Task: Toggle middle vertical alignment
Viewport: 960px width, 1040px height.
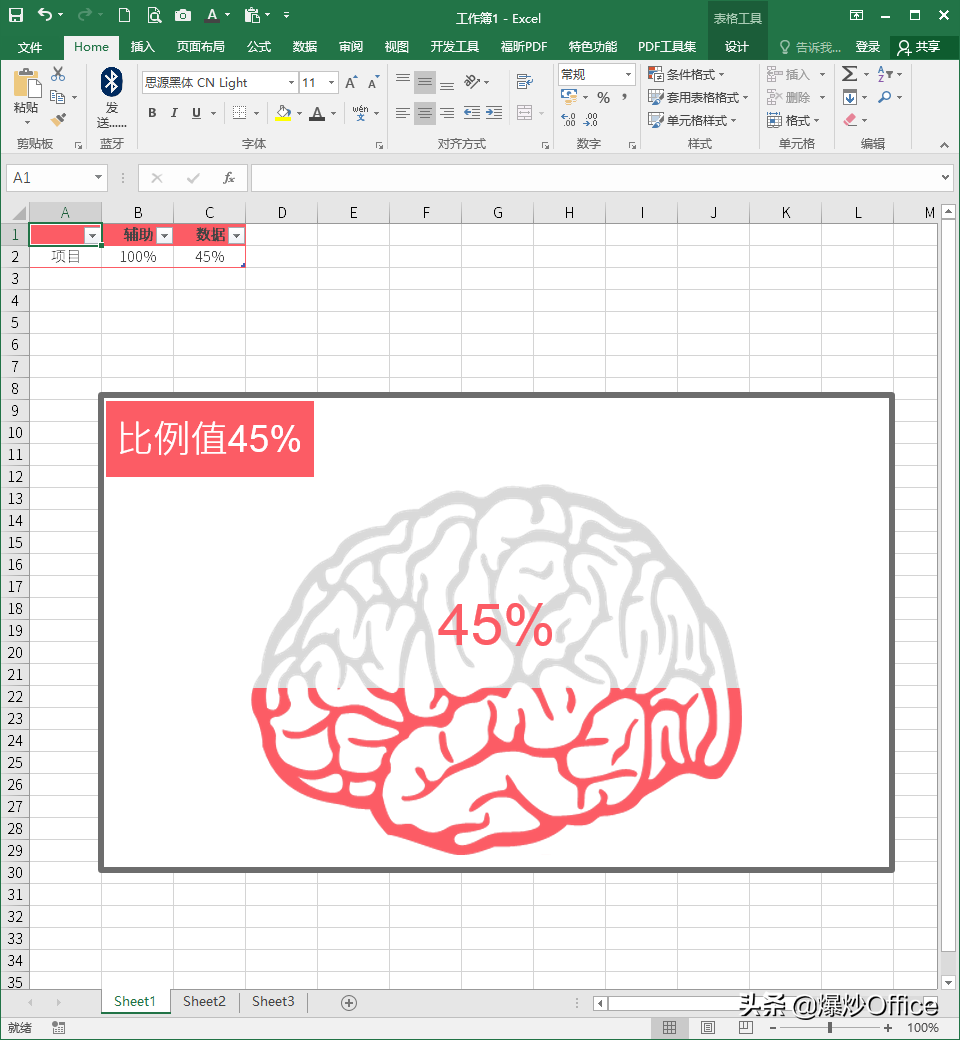Action: click(425, 82)
